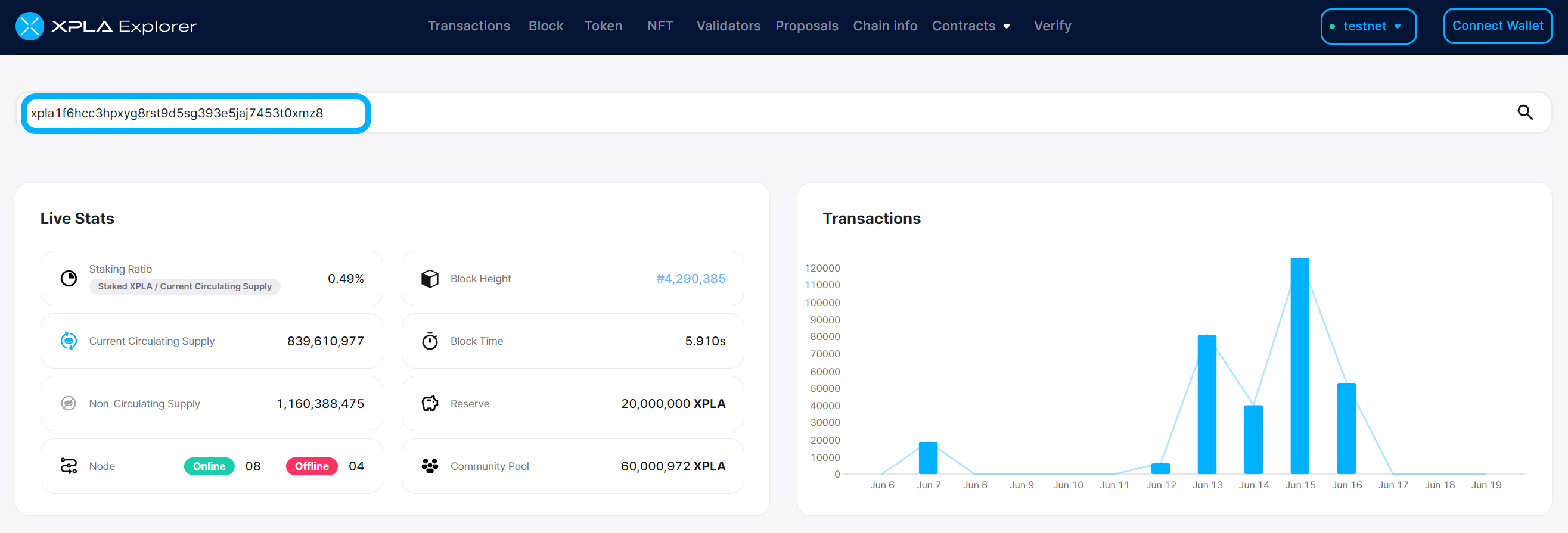
Task: Click the Jun 13 bar in chart
Action: (1207, 404)
